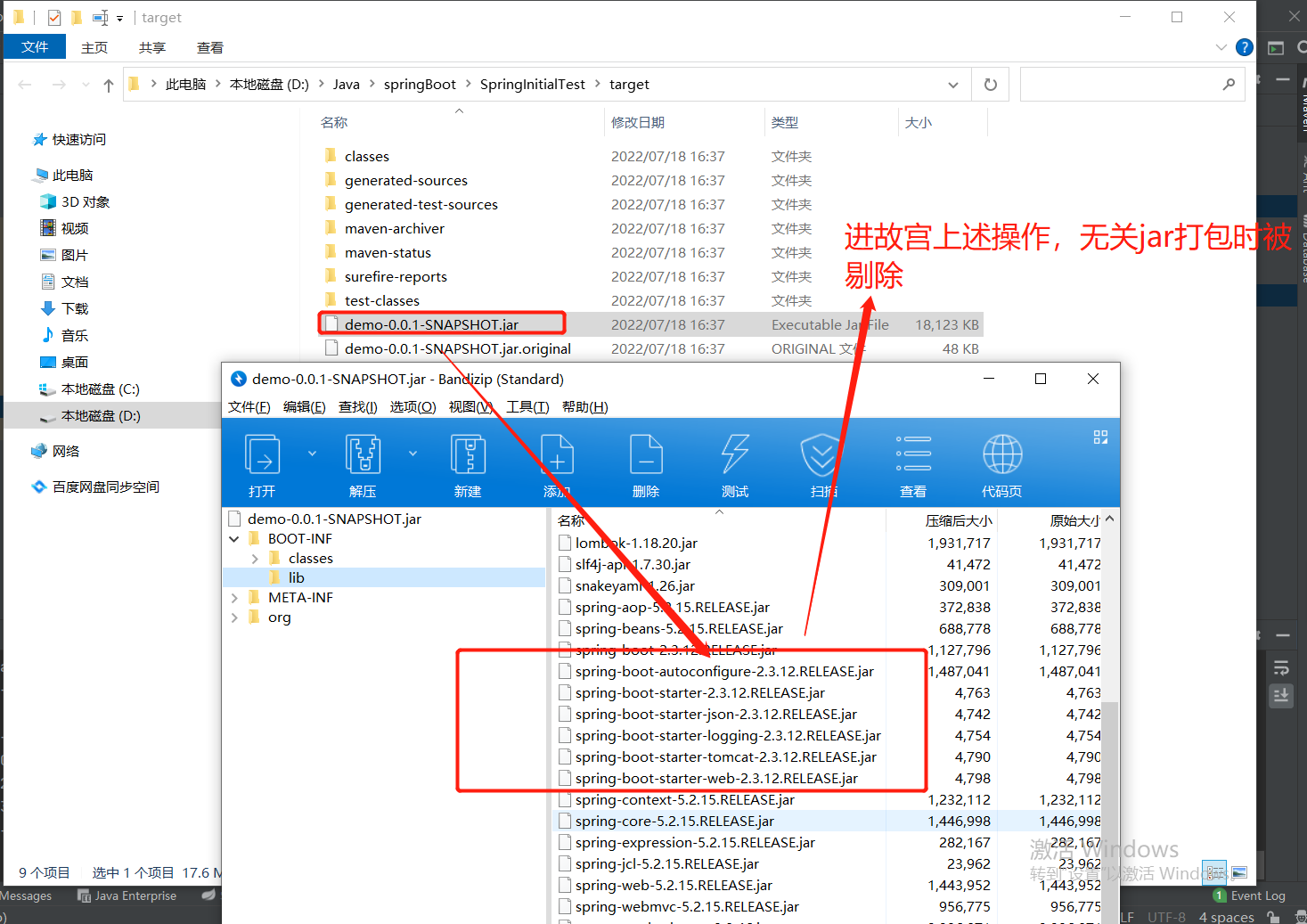This screenshot has height=924, width=1307.
Task: Go up one folder level in Explorer
Action: click(108, 85)
